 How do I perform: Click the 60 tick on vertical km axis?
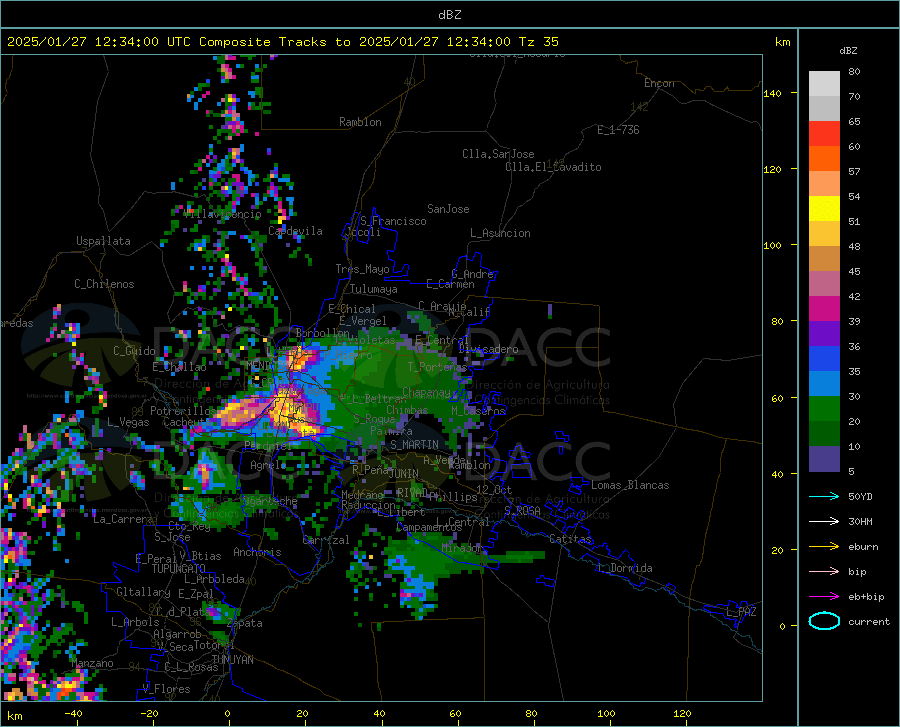775,398
